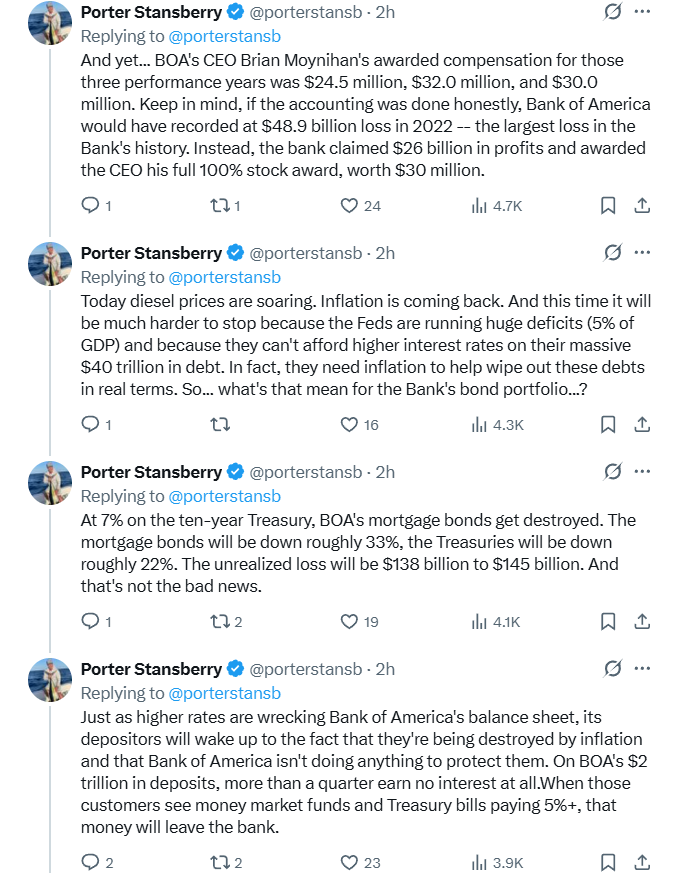Open Grok icon on the diesel prices tweet

point(612,253)
